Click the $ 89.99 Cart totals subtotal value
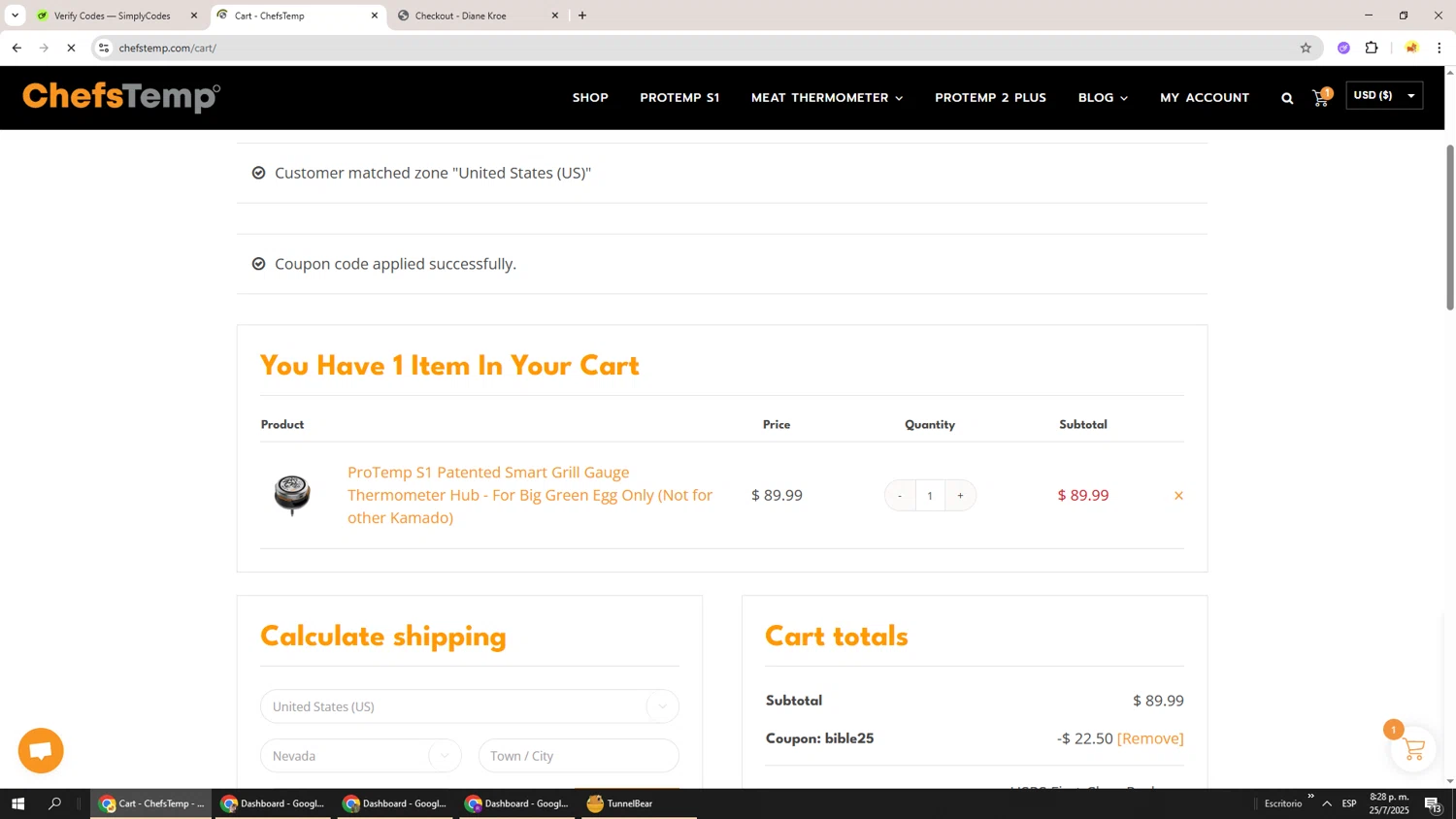Screen dimensions: 1456x819 click(1158, 701)
